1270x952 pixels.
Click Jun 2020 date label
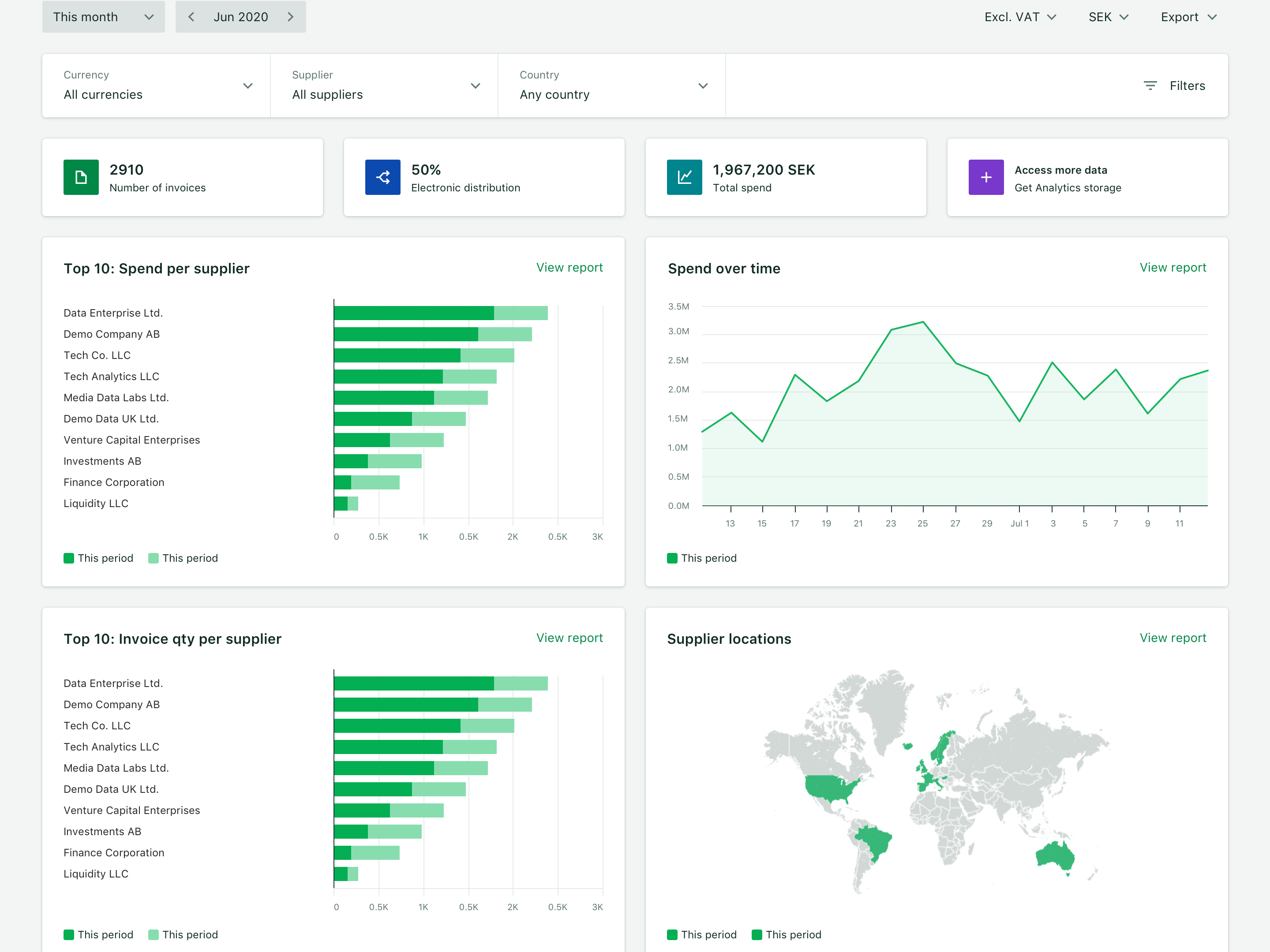(x=240, y=17)
